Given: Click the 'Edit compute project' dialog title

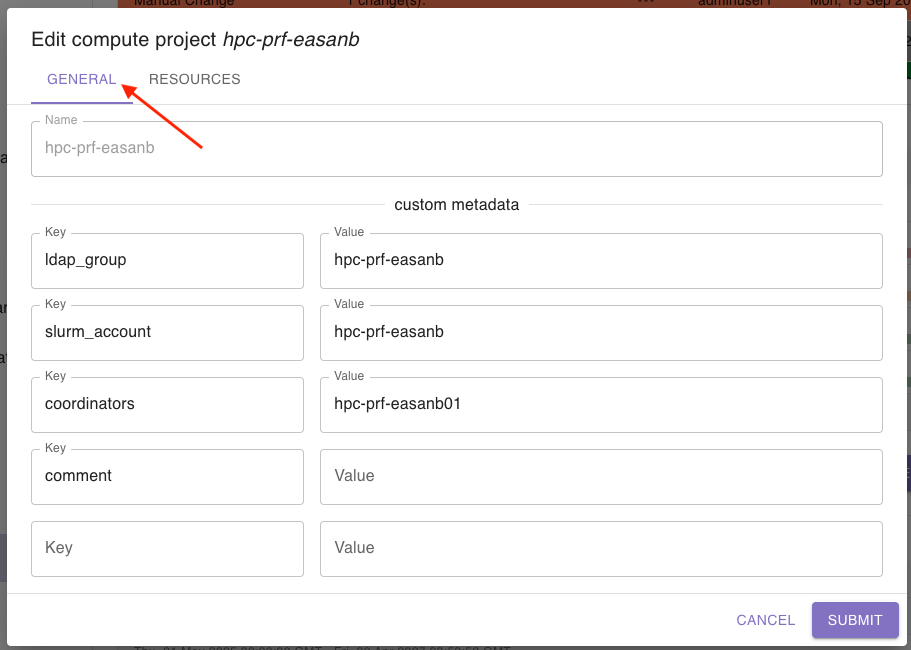Looking at the screenshot, I should 125,40.
